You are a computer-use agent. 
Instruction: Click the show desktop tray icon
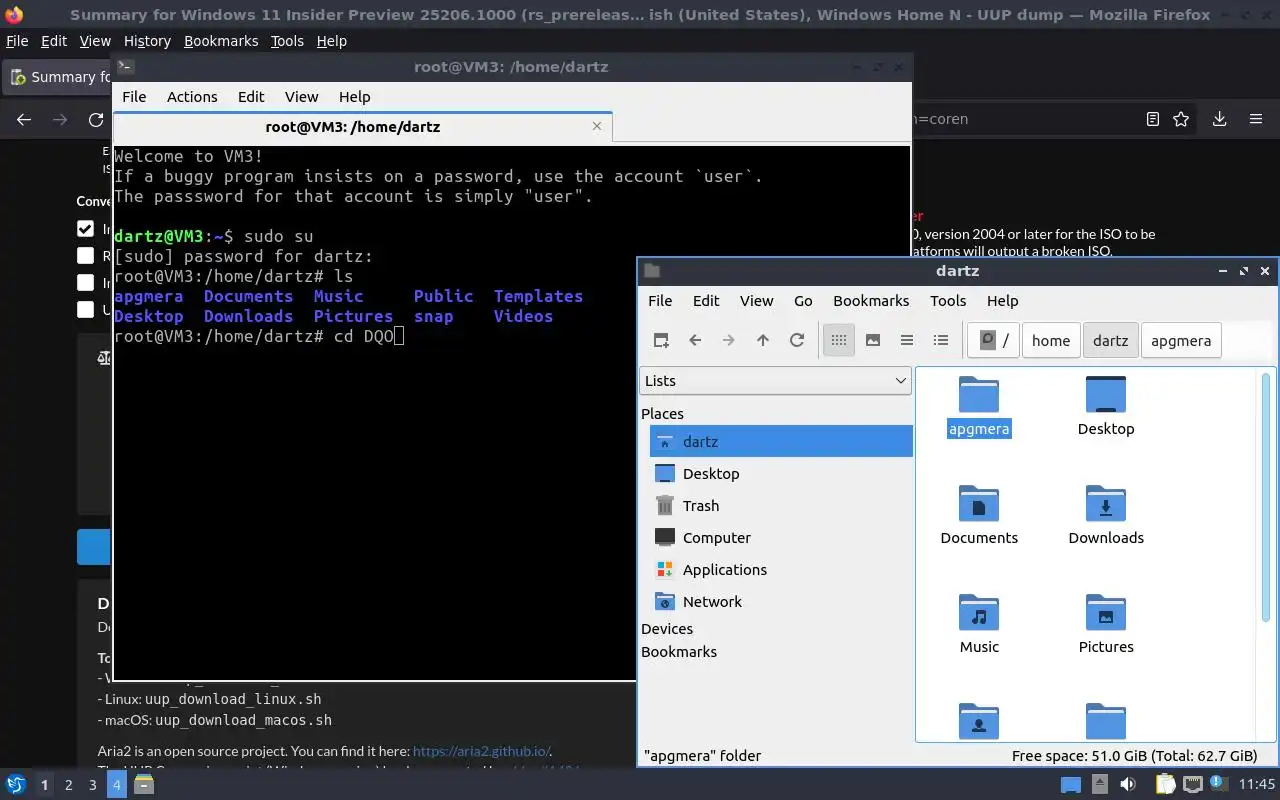coord(1071,785)
